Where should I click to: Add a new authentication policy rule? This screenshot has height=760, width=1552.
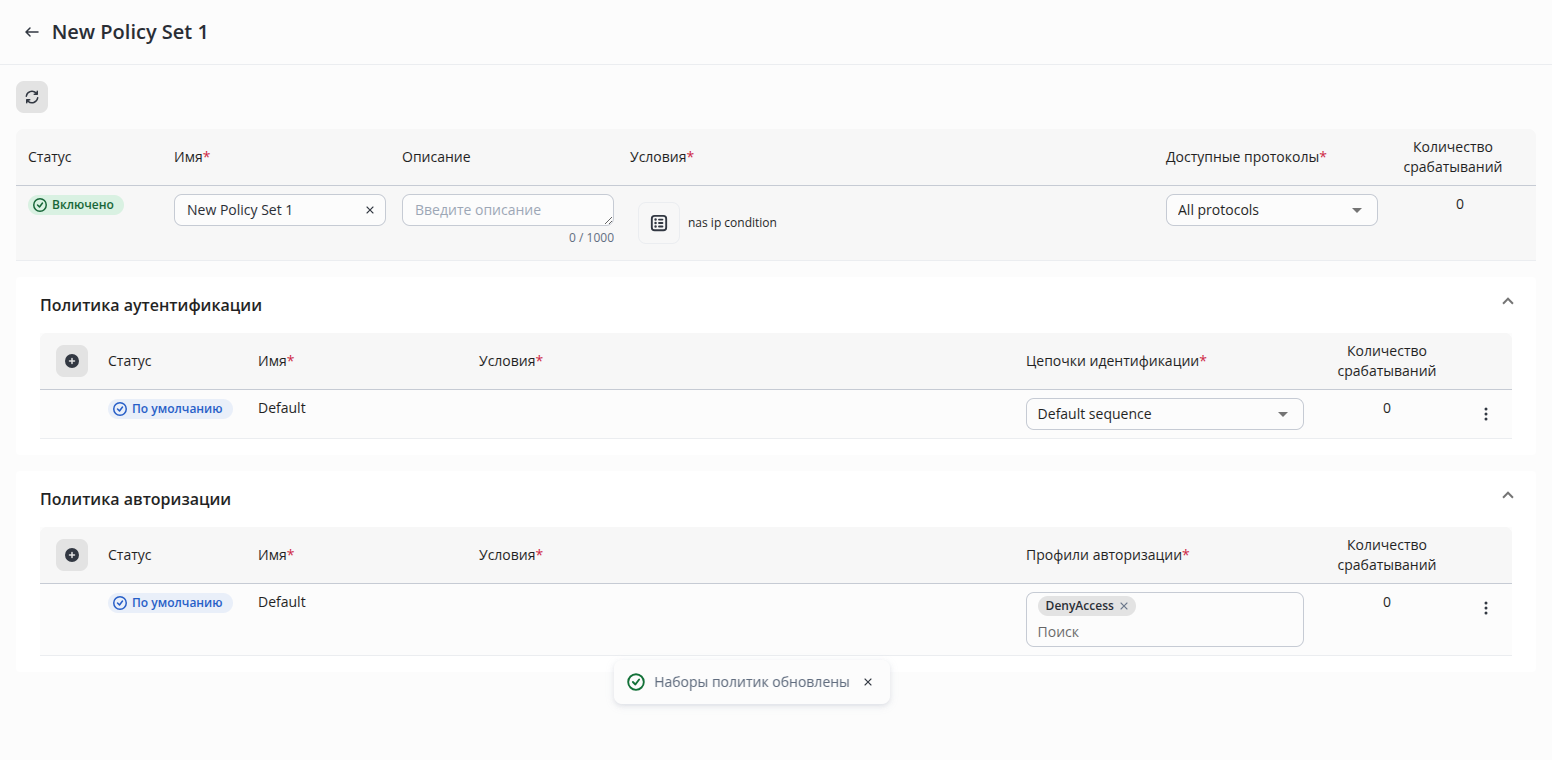(72, 361)
